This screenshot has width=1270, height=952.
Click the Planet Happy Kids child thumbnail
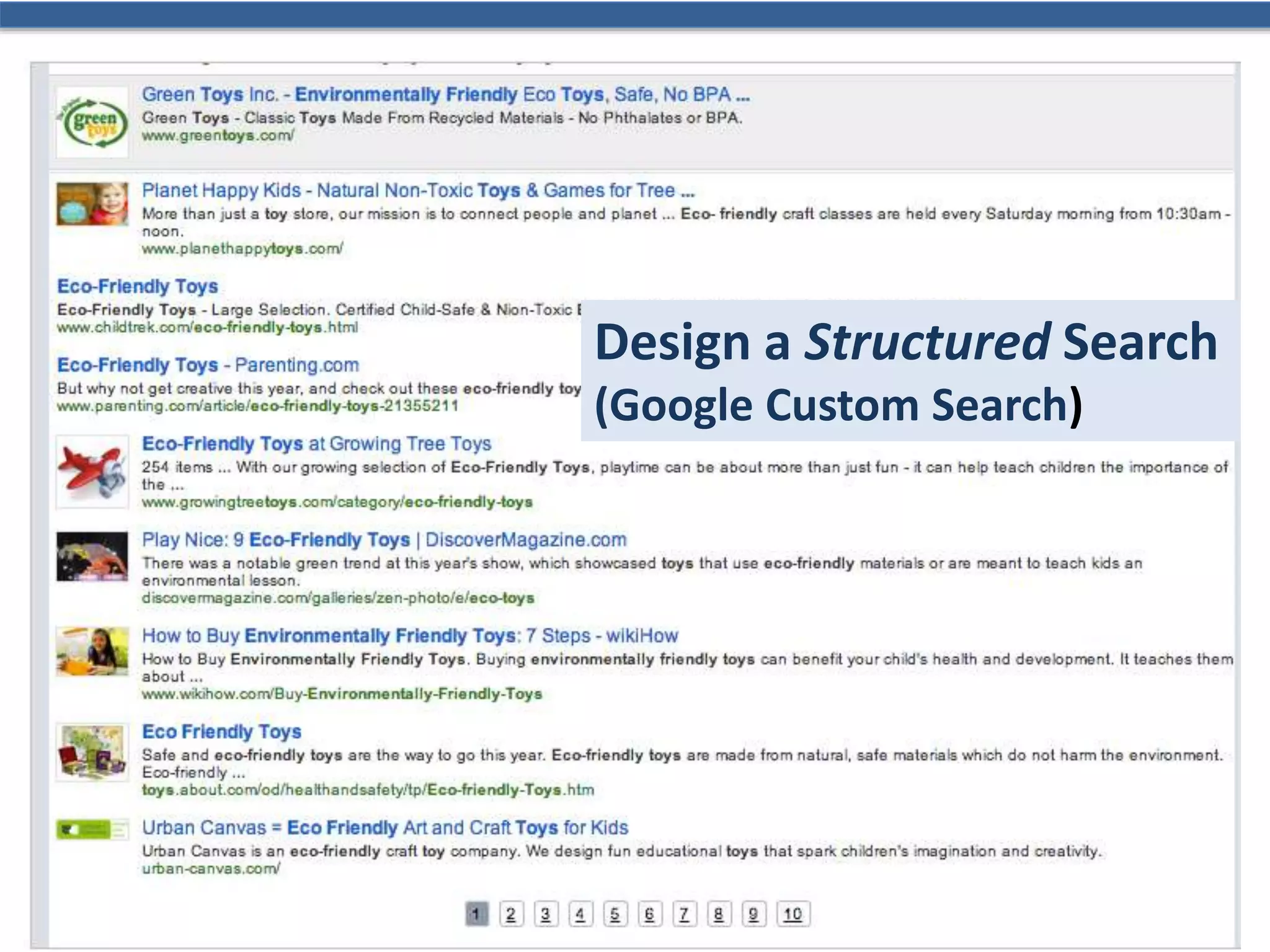tap(92, 203)
